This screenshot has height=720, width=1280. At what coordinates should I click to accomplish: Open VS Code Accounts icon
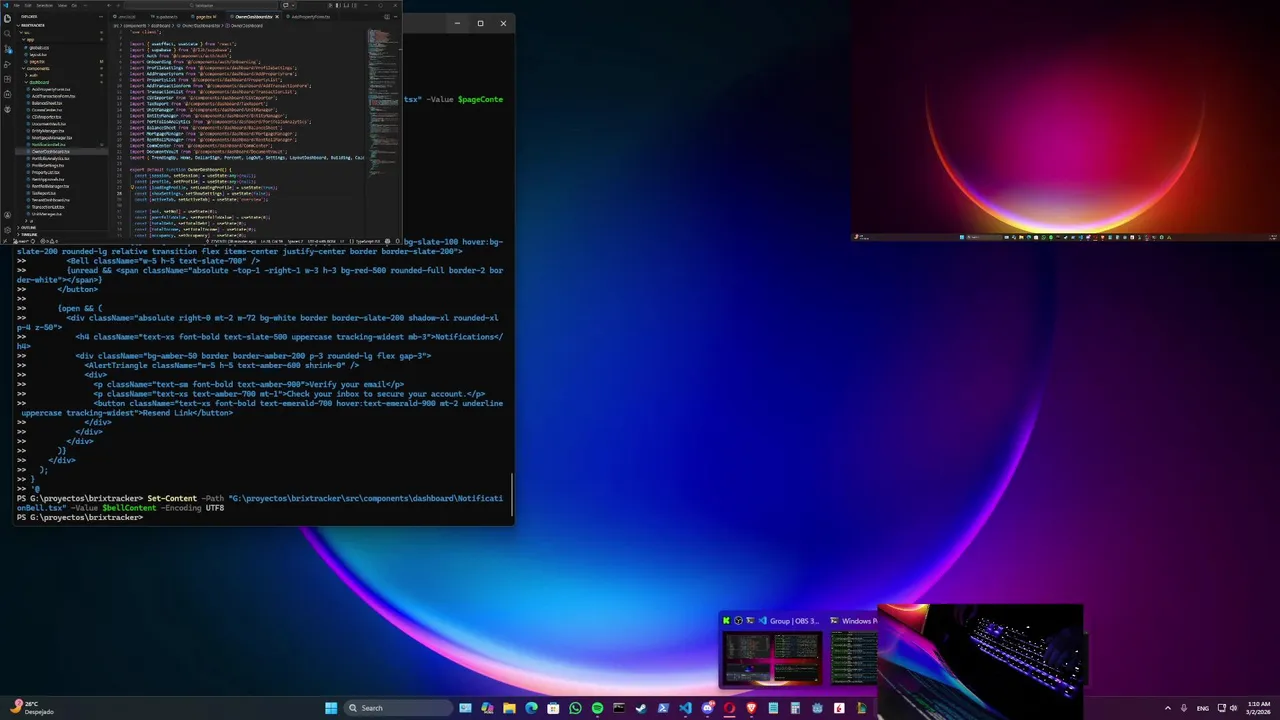(7, 215)
